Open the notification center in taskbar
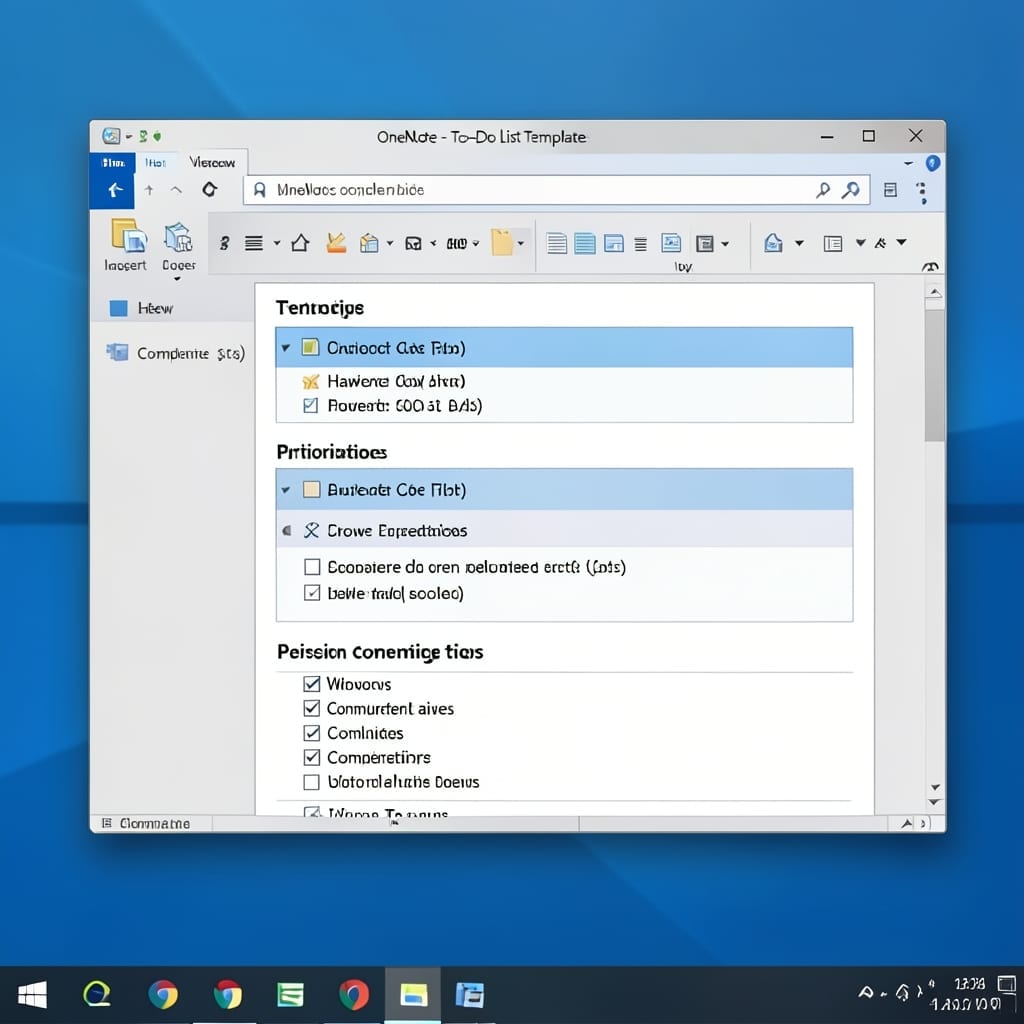 pyautogui.click(x=1006, y=983)
